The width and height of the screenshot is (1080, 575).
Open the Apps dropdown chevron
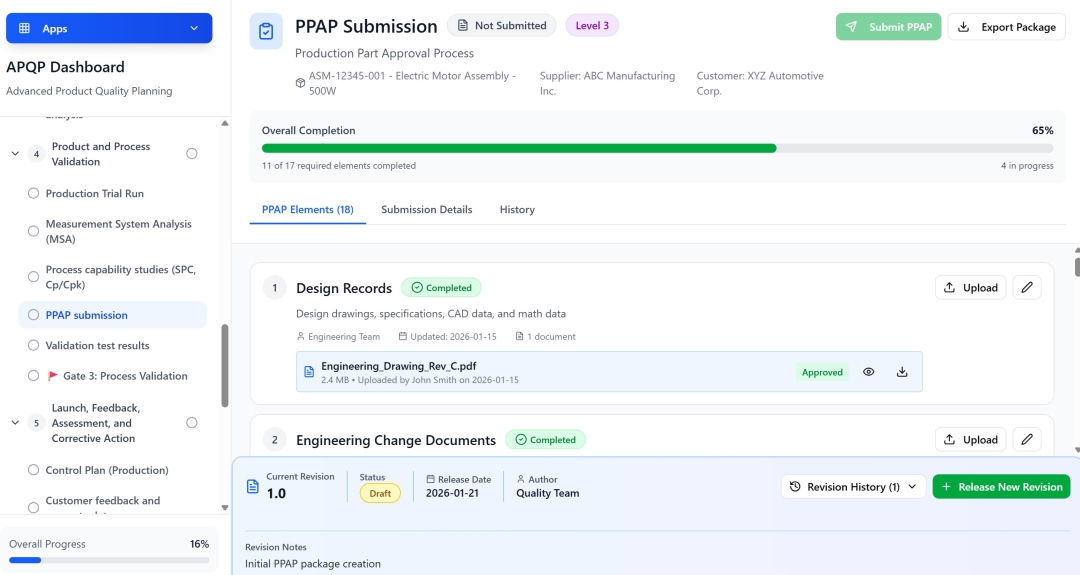tap(194, 28)
